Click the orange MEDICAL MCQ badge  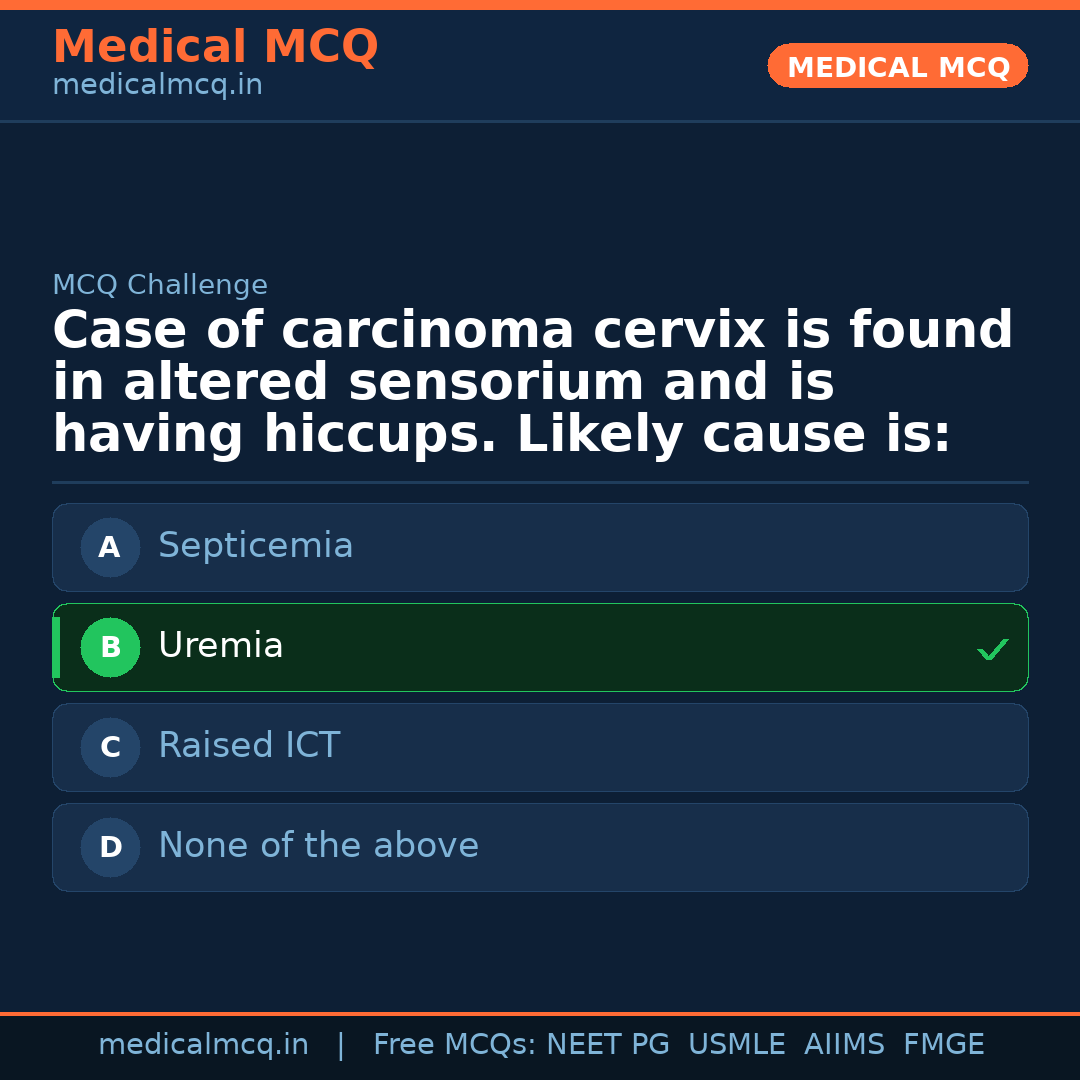[897, 66]
